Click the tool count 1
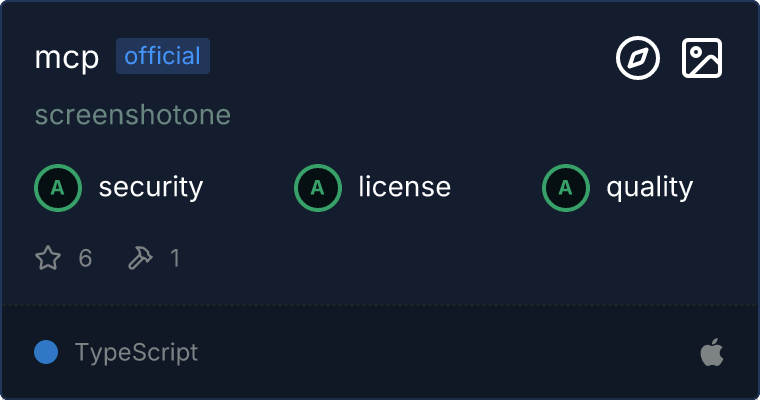760x400 pixels. pos(175,259)
